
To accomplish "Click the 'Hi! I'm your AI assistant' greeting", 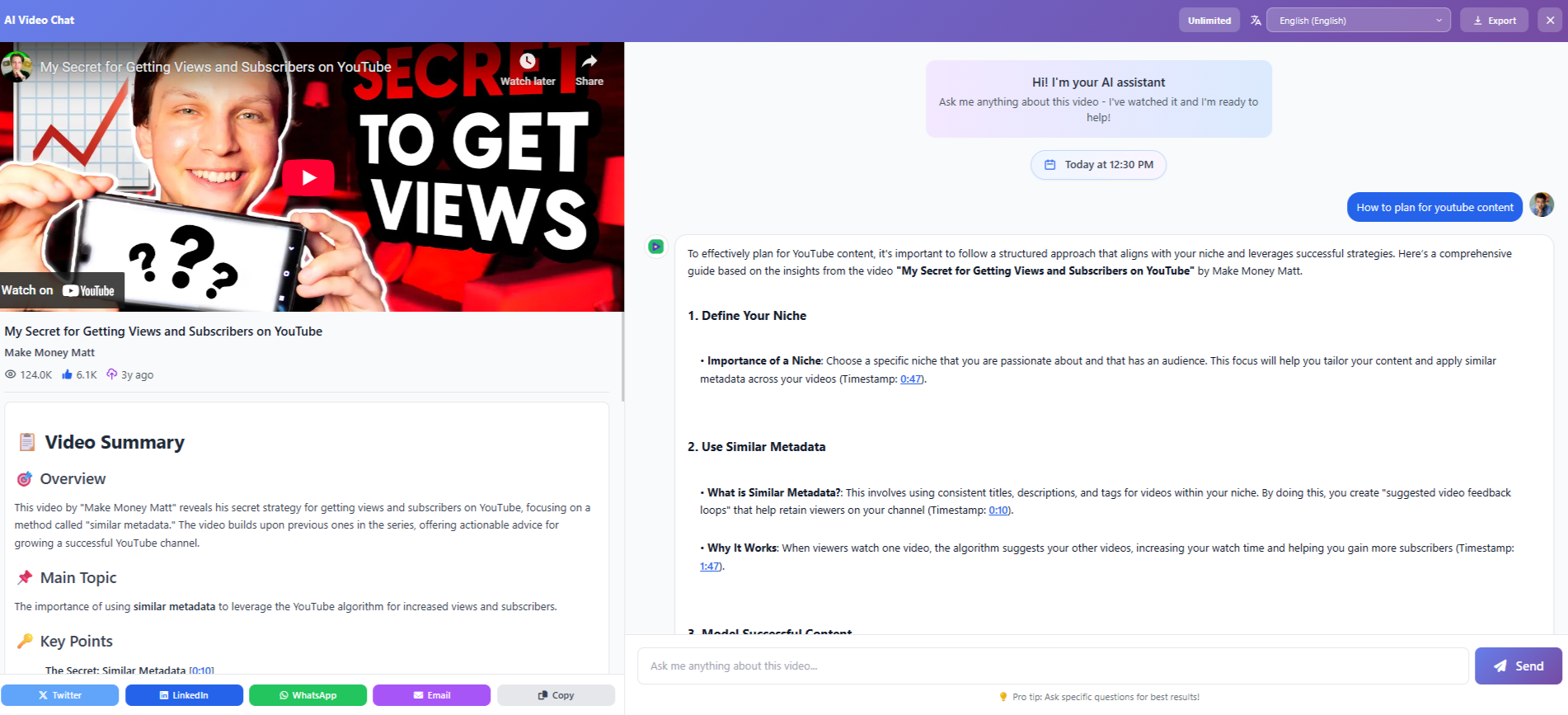I will point(1098,82).
